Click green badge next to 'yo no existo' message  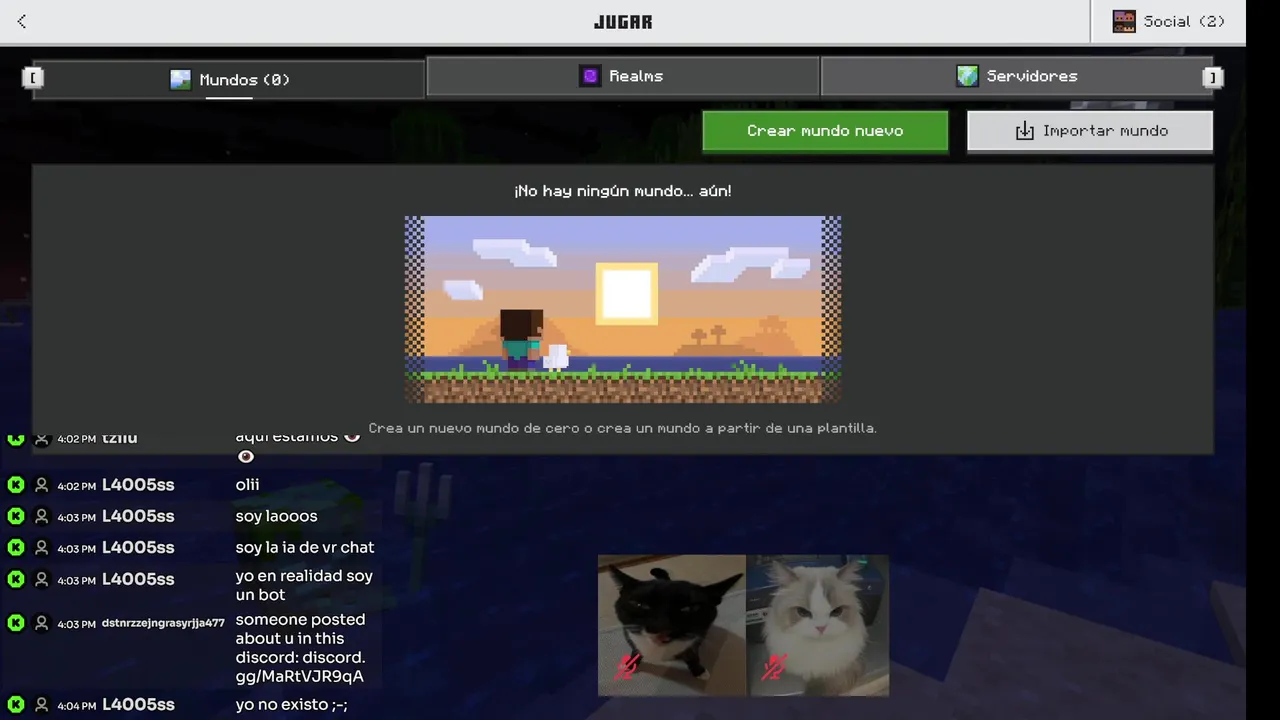click(x=16, y=705)
